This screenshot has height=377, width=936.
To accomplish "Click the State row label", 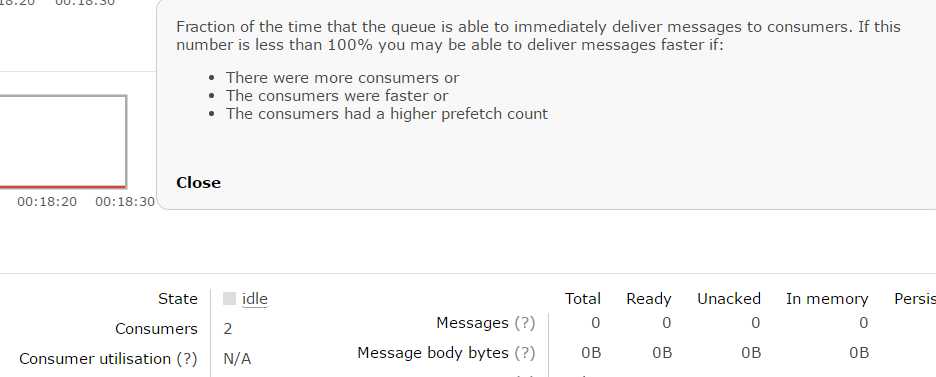I will pos(178,299).
